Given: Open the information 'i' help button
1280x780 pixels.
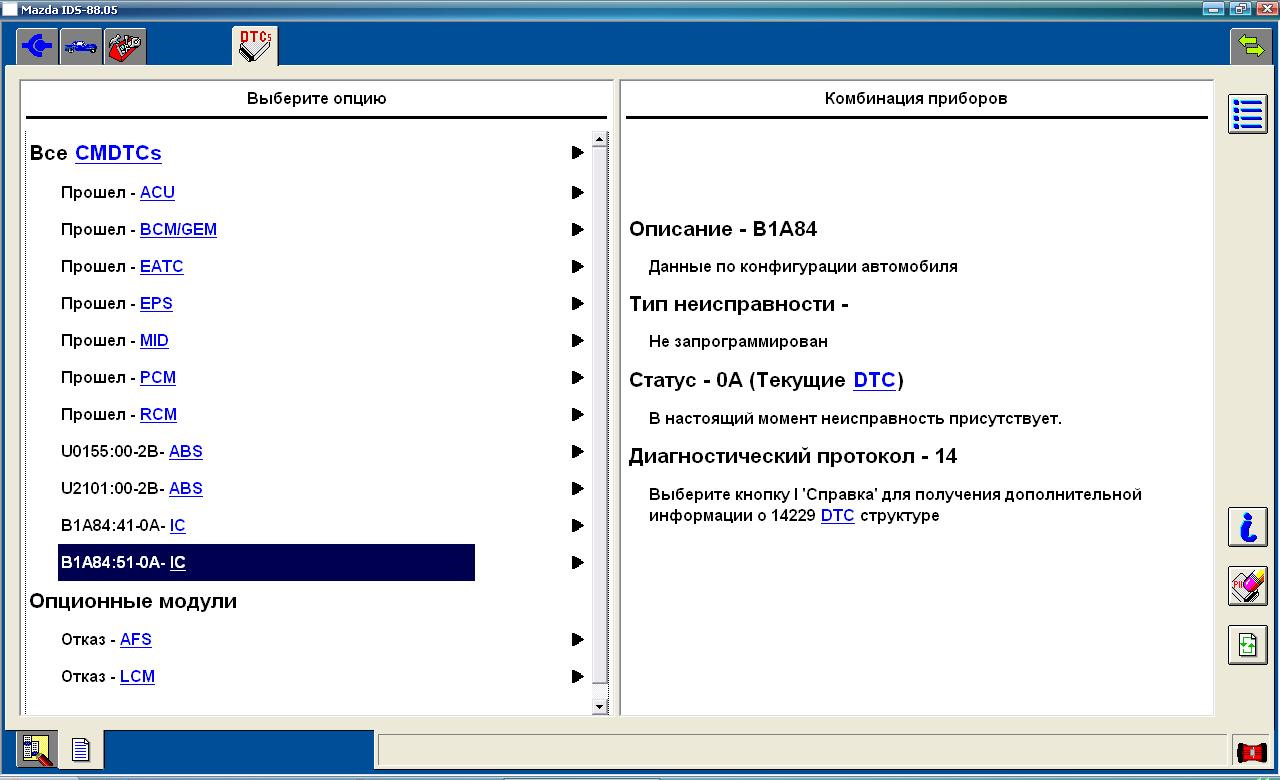Looking at the screenshot, I should (1247, 527).
